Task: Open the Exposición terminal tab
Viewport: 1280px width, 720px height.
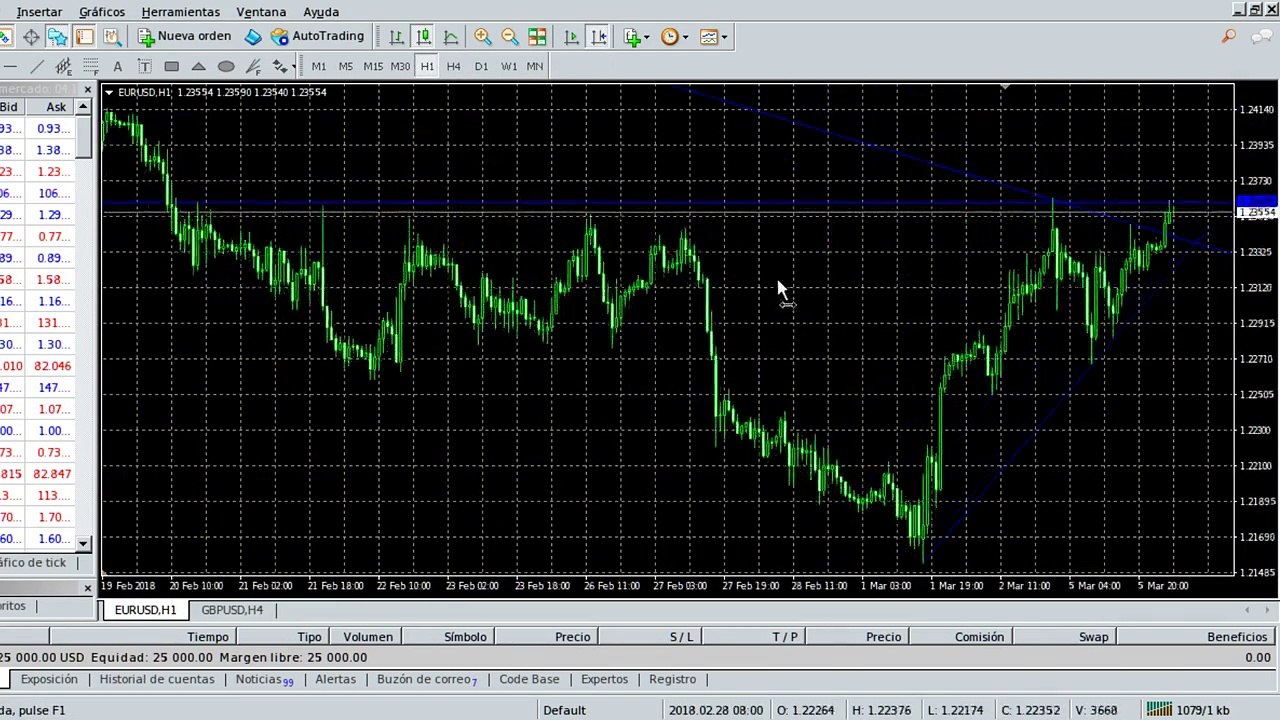Action: (x=49, y=679)
